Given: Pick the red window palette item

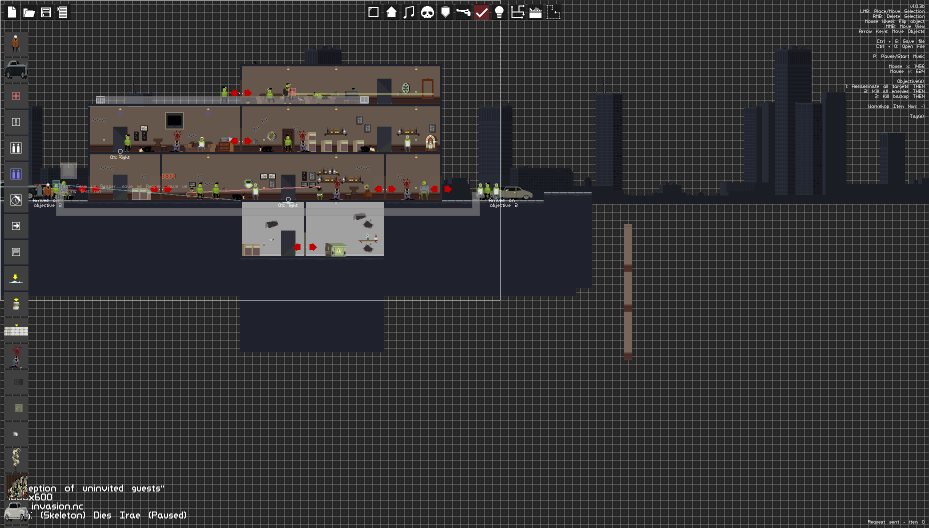Looking at the screenshot, I should tap(16, 96).
